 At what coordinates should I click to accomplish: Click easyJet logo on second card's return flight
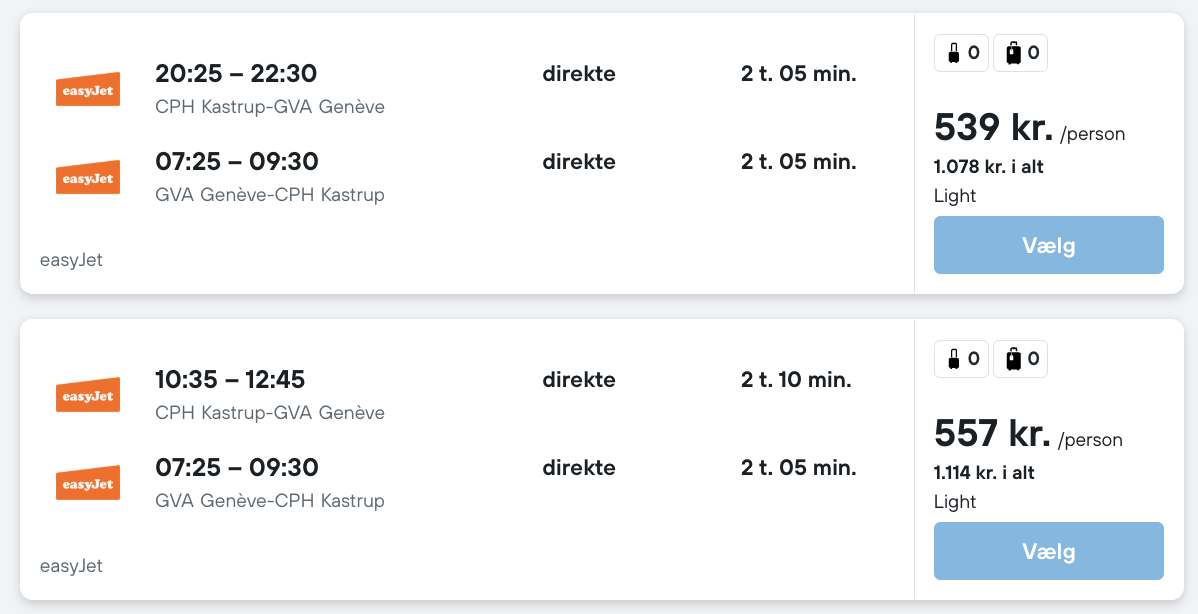(87, 483)
